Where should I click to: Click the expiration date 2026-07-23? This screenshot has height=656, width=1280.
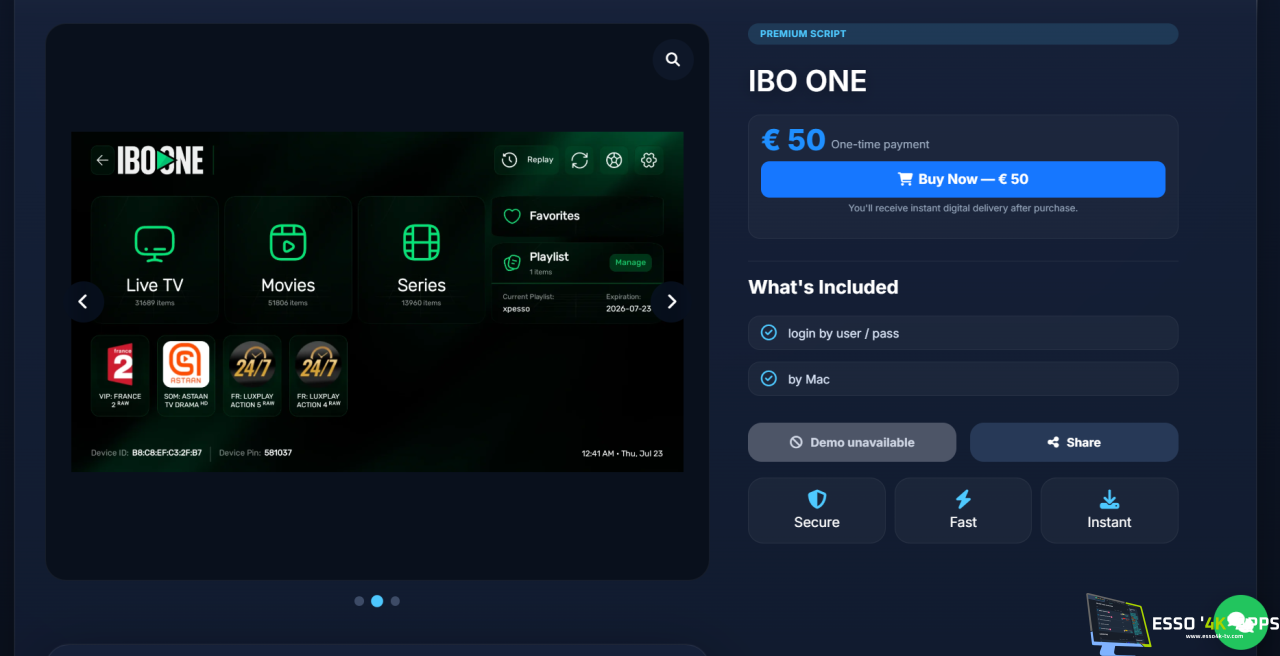click(x=628, y=309)
